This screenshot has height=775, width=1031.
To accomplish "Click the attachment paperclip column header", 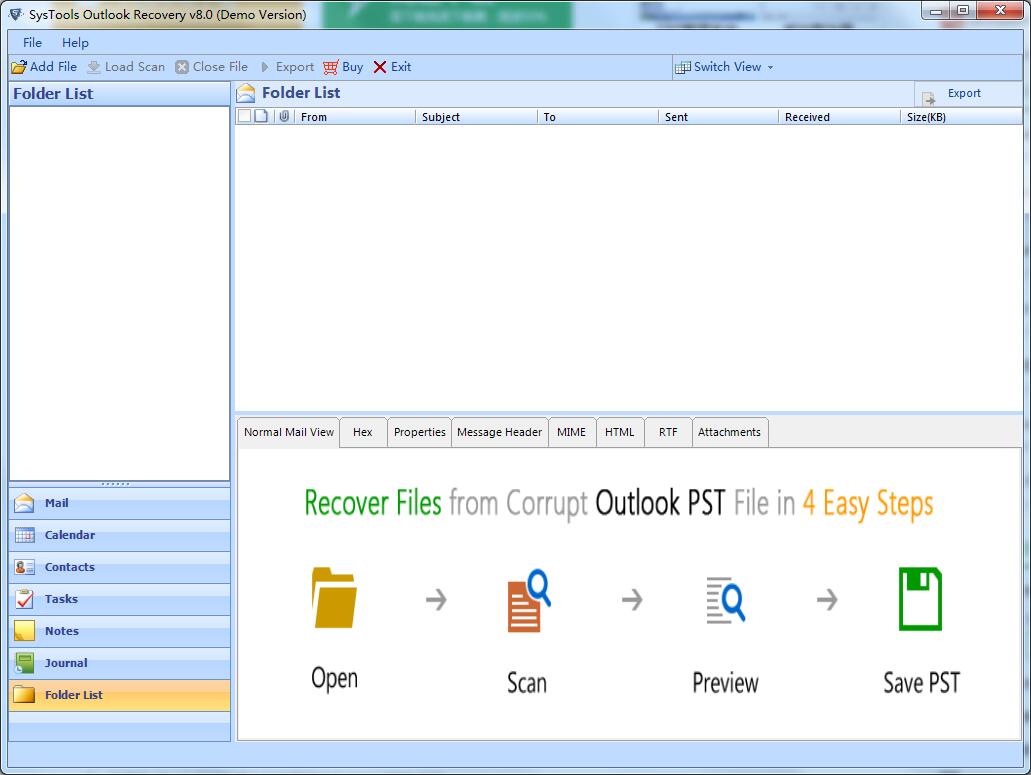I will (x=284, y=116).
